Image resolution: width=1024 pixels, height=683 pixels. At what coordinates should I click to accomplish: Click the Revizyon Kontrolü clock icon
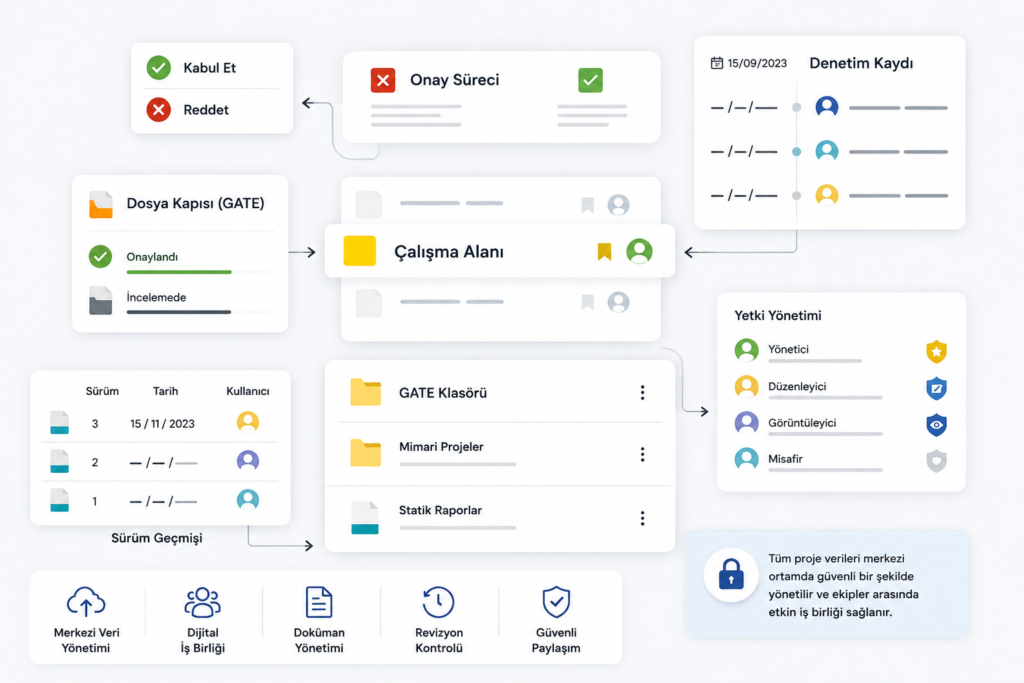(438, 602)
